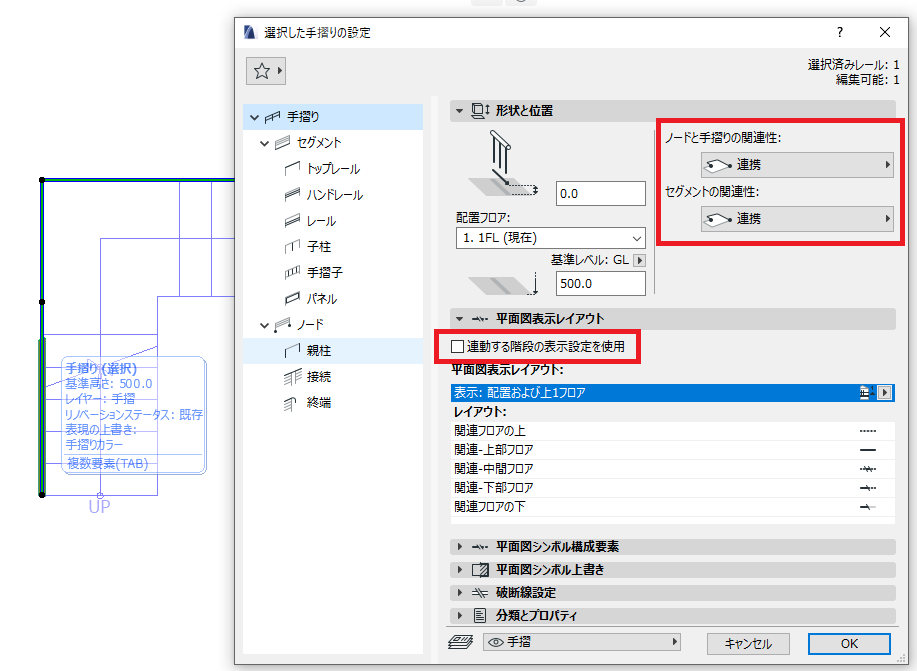Screen dimensions: 917x671
Task: Enable 連動する階段の表示設定を使用 checkbox
Action: pyautogui.click(x=457, y=347)
